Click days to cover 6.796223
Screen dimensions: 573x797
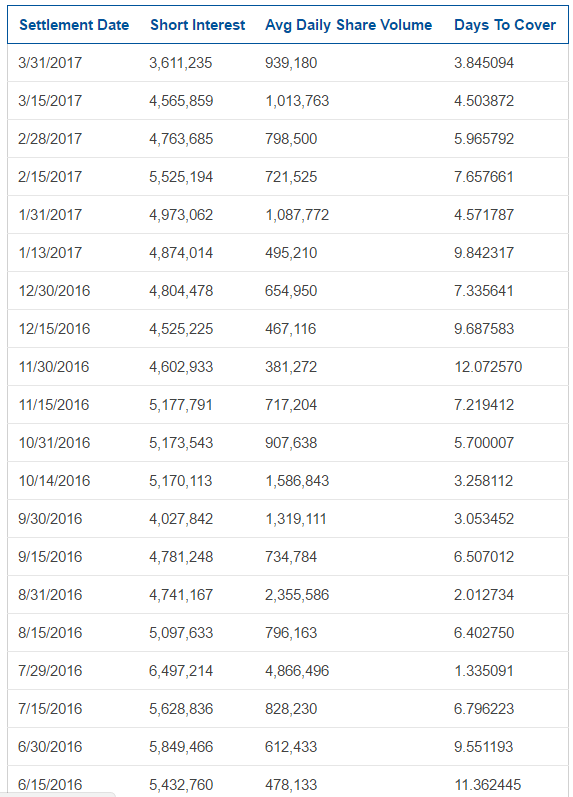click(484, 709)
